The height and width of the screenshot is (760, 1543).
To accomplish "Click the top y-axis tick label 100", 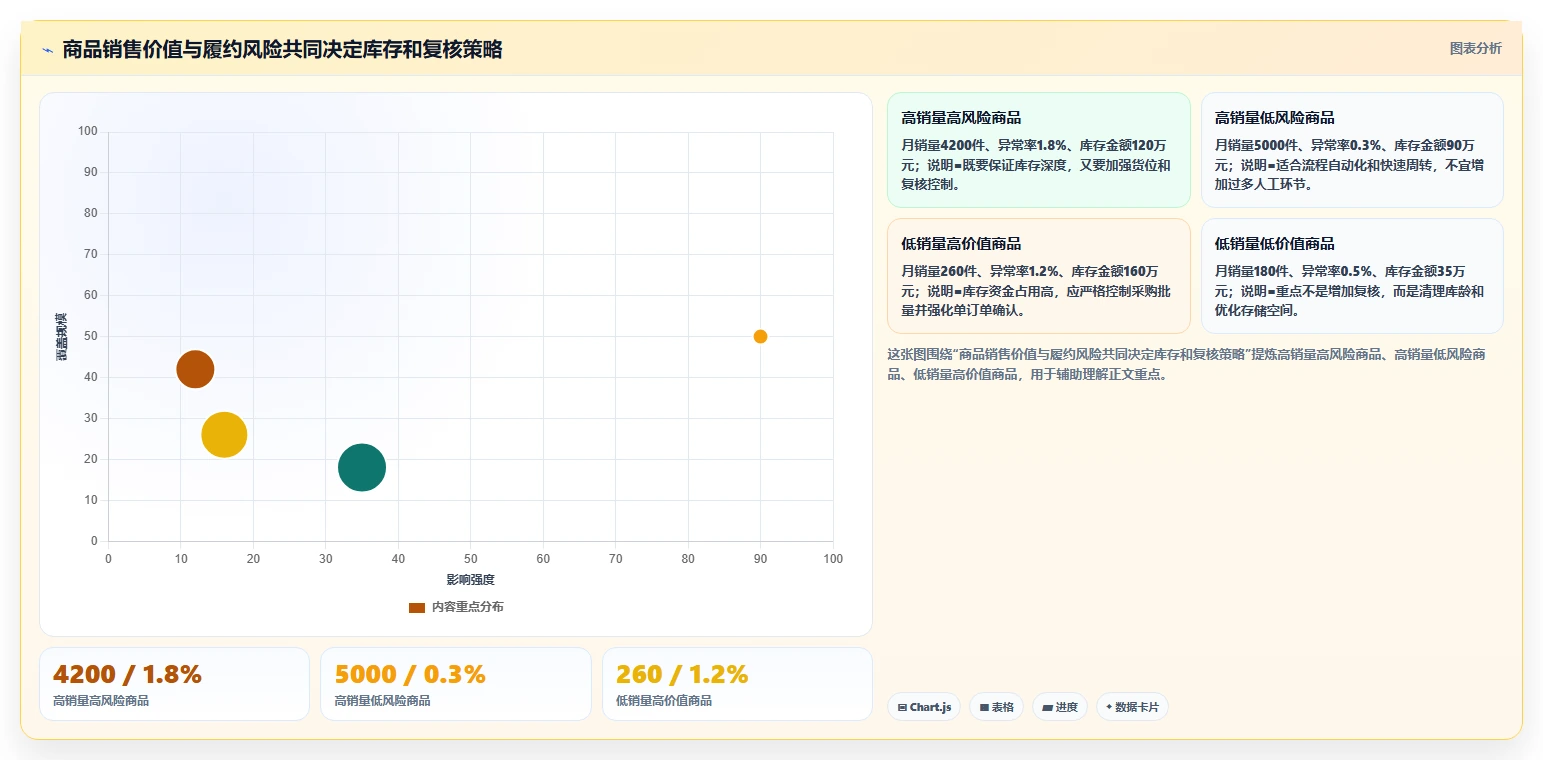I will click(88, 131).
